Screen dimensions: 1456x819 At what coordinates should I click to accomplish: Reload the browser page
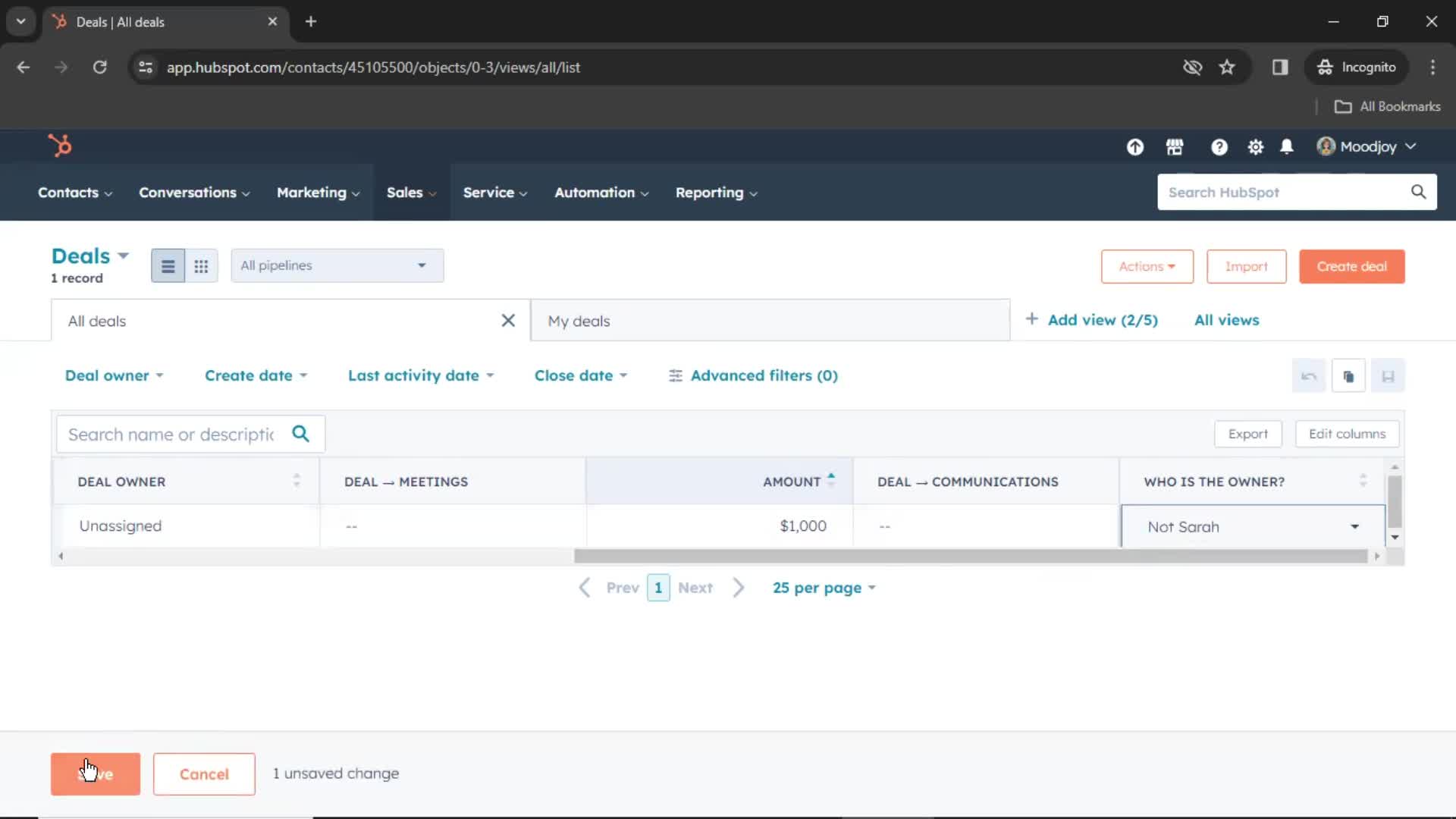(x=99, y=67)
